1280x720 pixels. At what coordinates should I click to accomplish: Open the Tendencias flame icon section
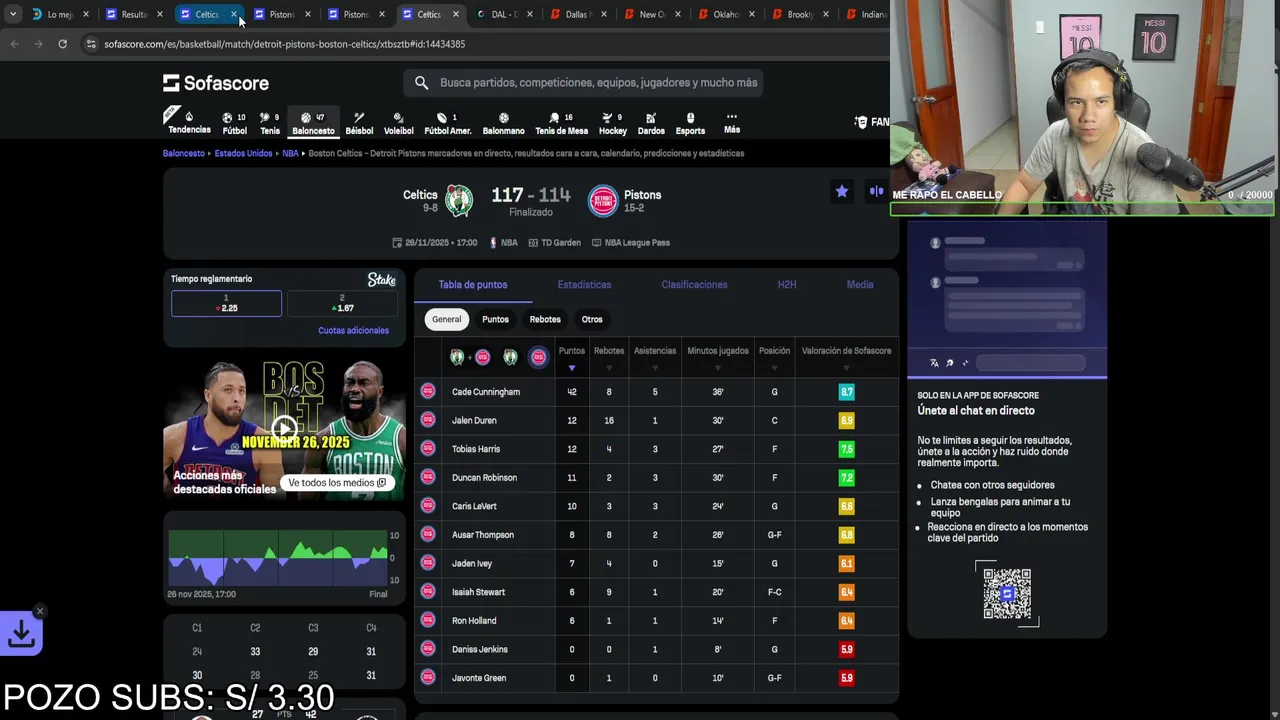point(189,122)
